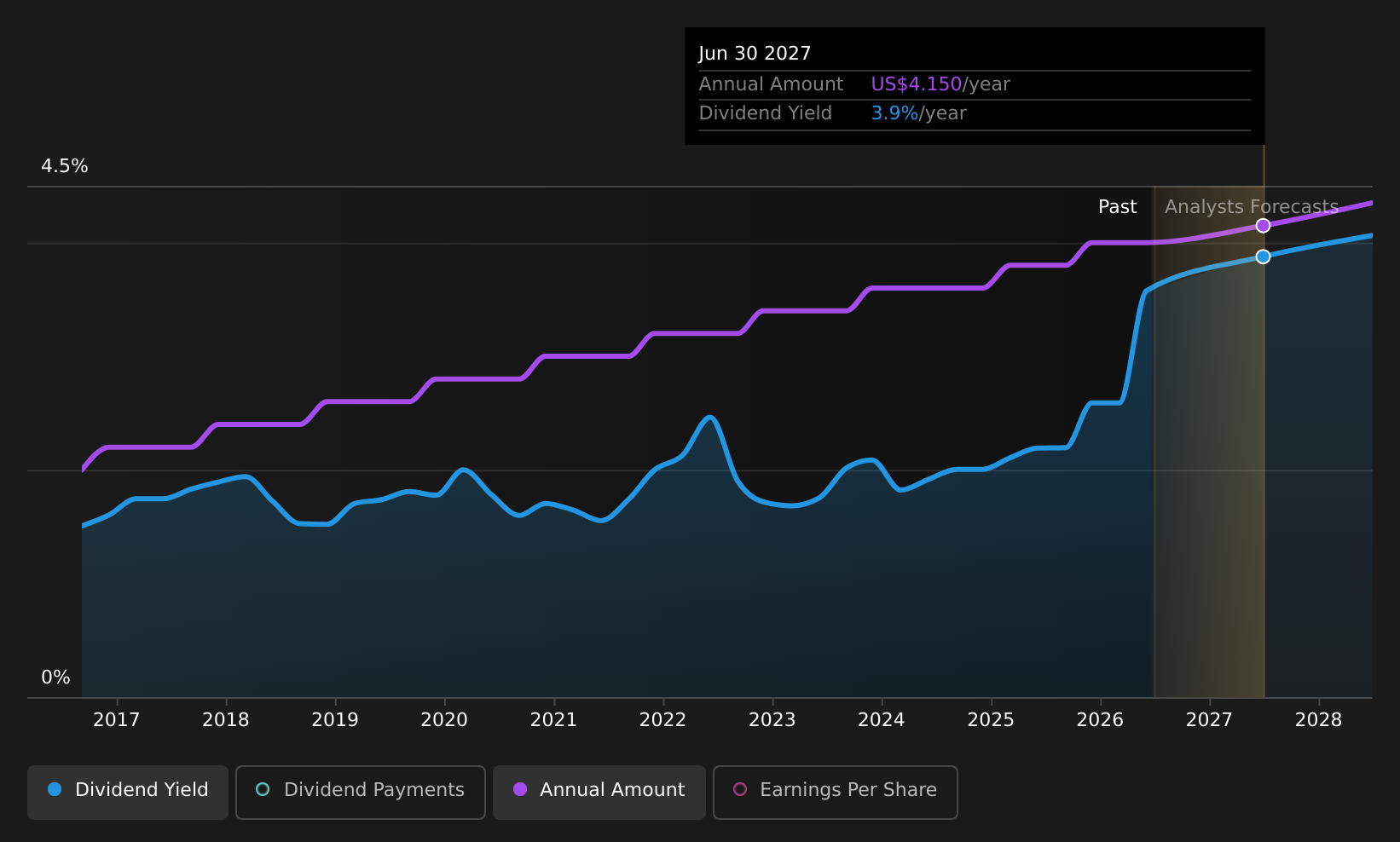
Task: Enable the Earnings Per Share series
Action: coord(836,792)
